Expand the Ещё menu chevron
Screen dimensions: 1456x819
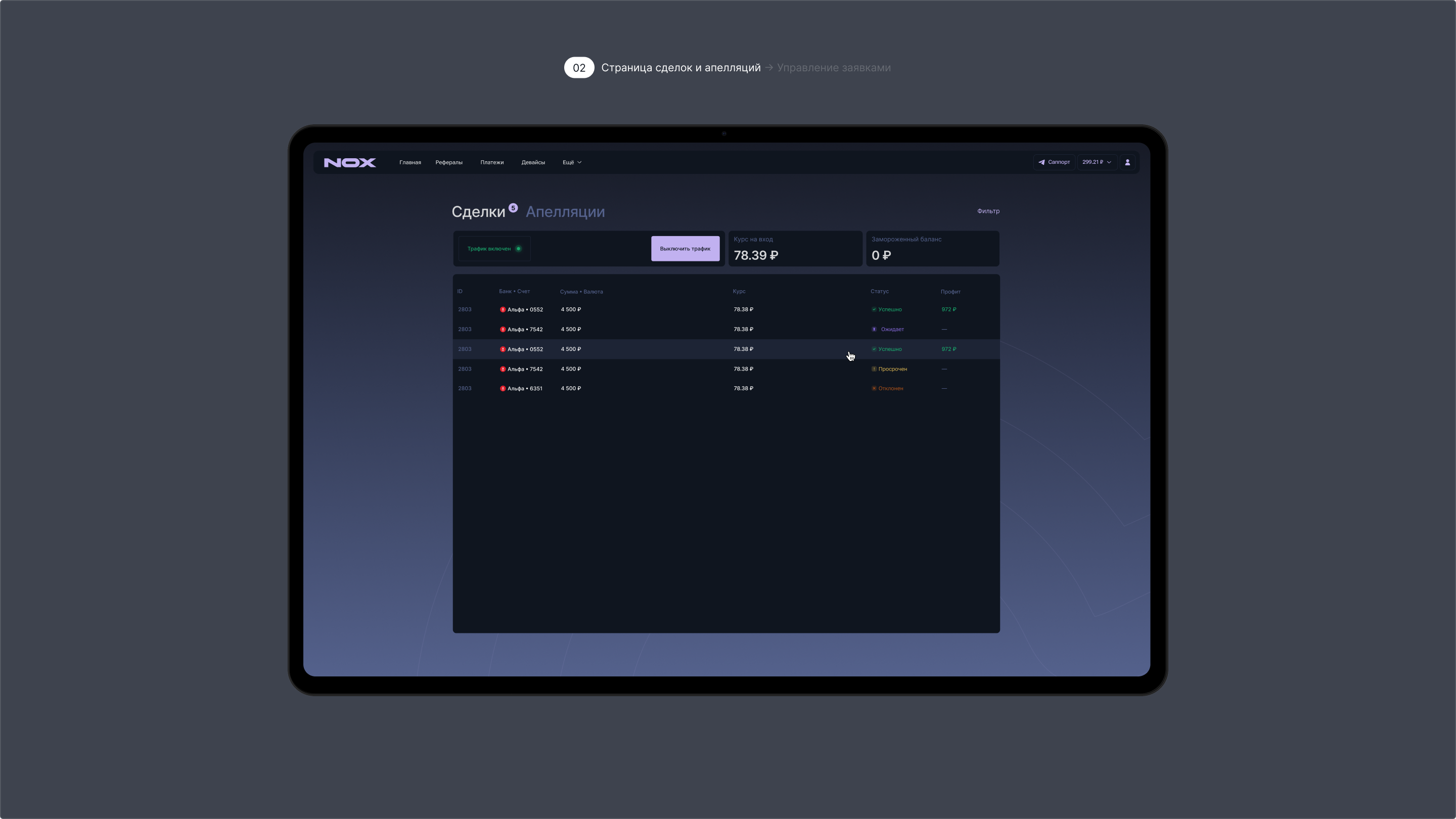tap(579, 162)
